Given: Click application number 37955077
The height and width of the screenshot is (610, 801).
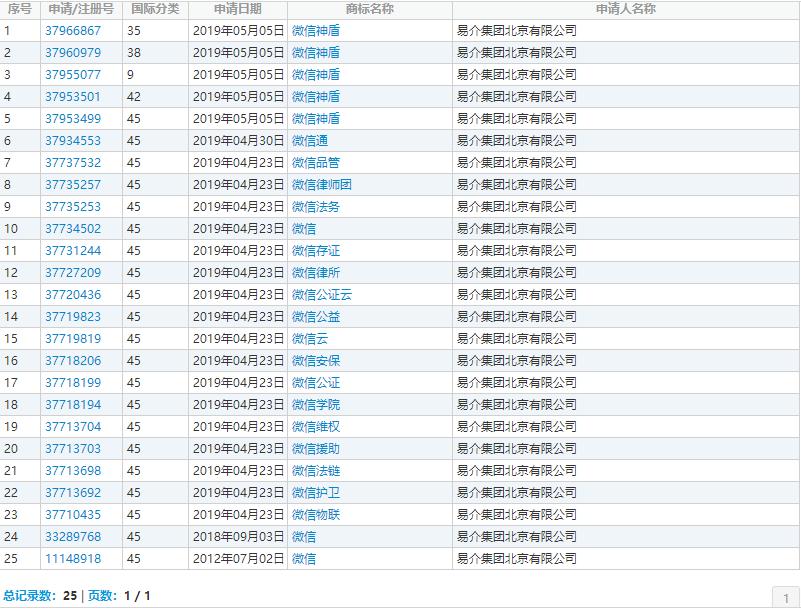Looking at the screenshot, I should (x=73, y=75).
